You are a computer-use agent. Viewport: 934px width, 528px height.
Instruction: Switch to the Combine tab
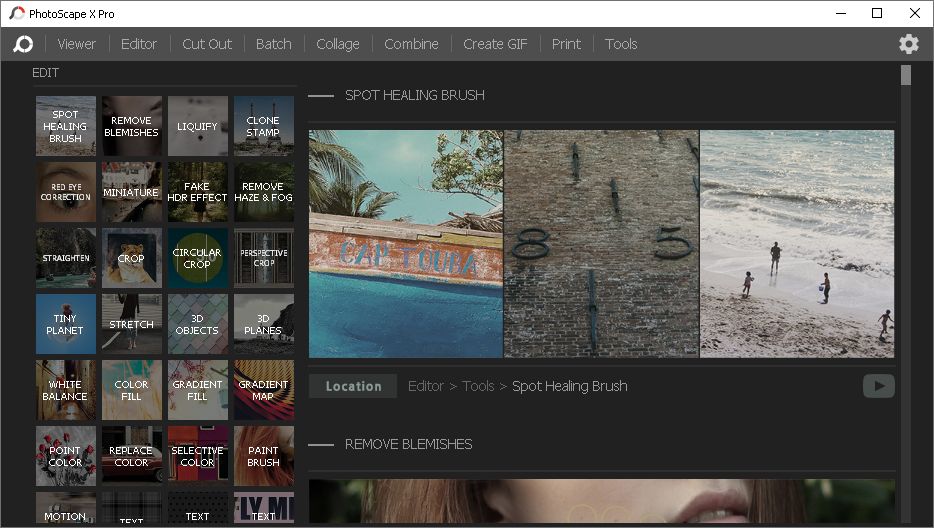pyautogui.click(x=411, y=44)
